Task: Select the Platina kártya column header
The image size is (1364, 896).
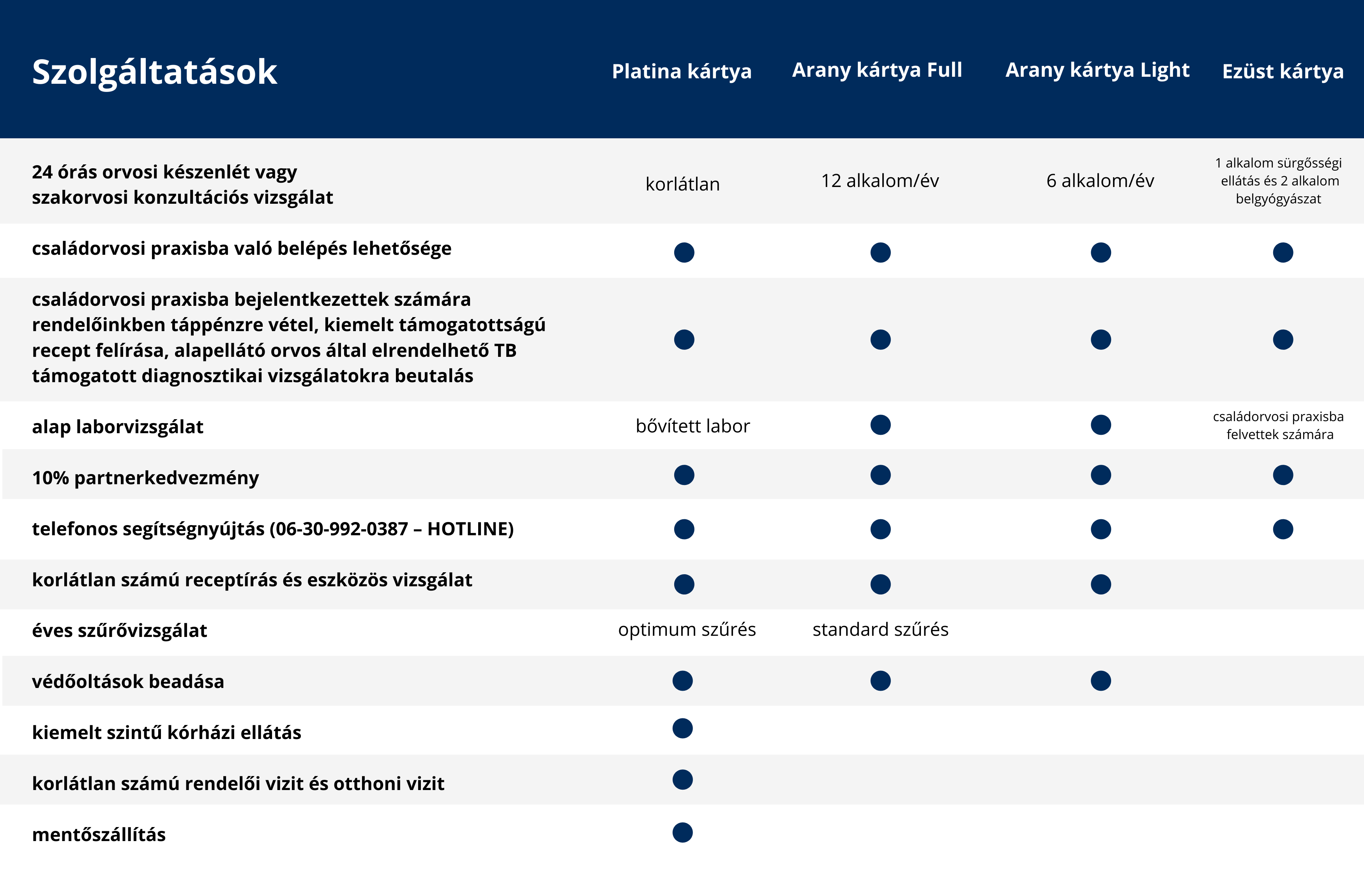Action: 682,72
